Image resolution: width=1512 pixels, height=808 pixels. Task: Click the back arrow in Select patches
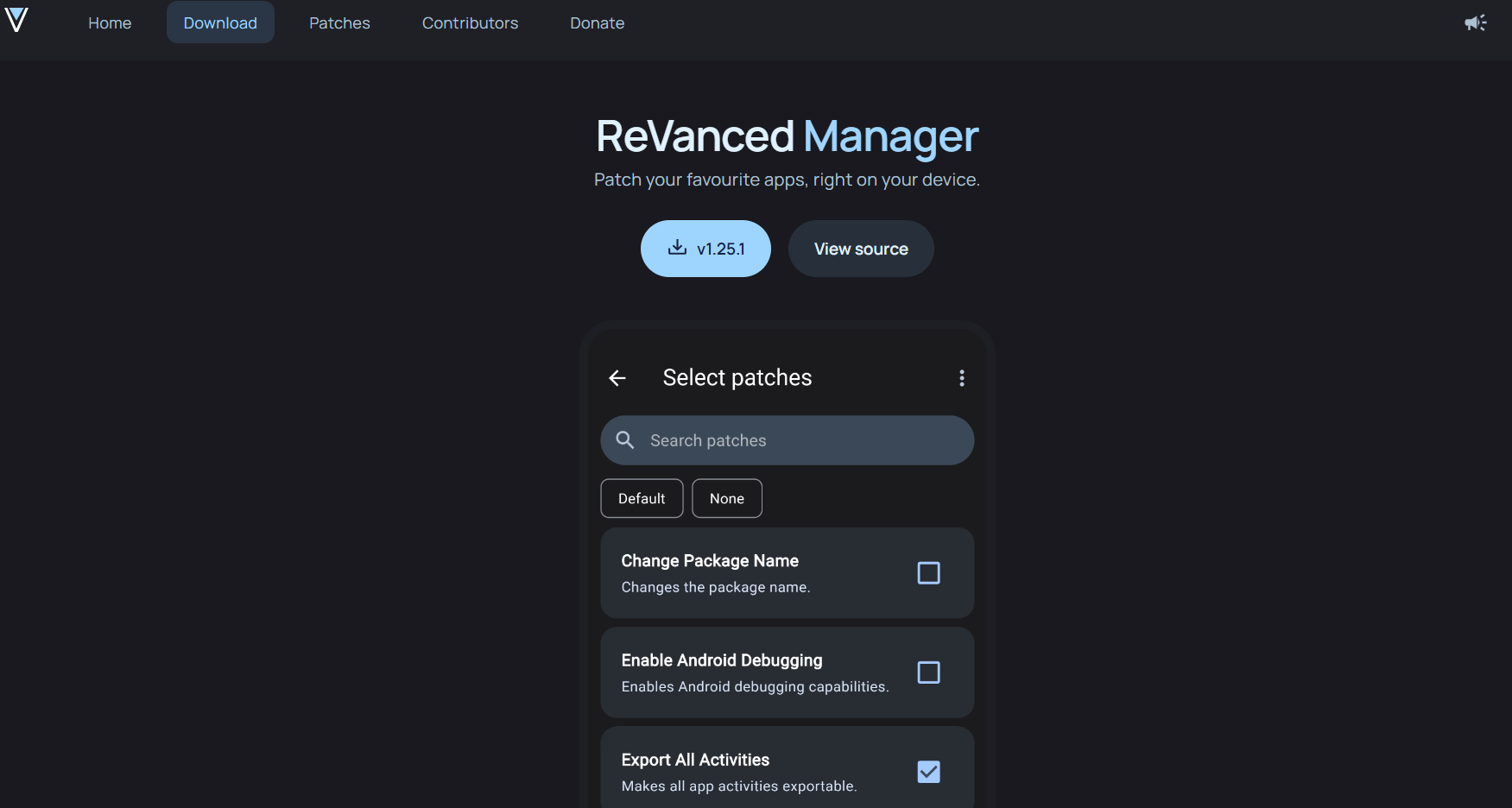(617, 378)
